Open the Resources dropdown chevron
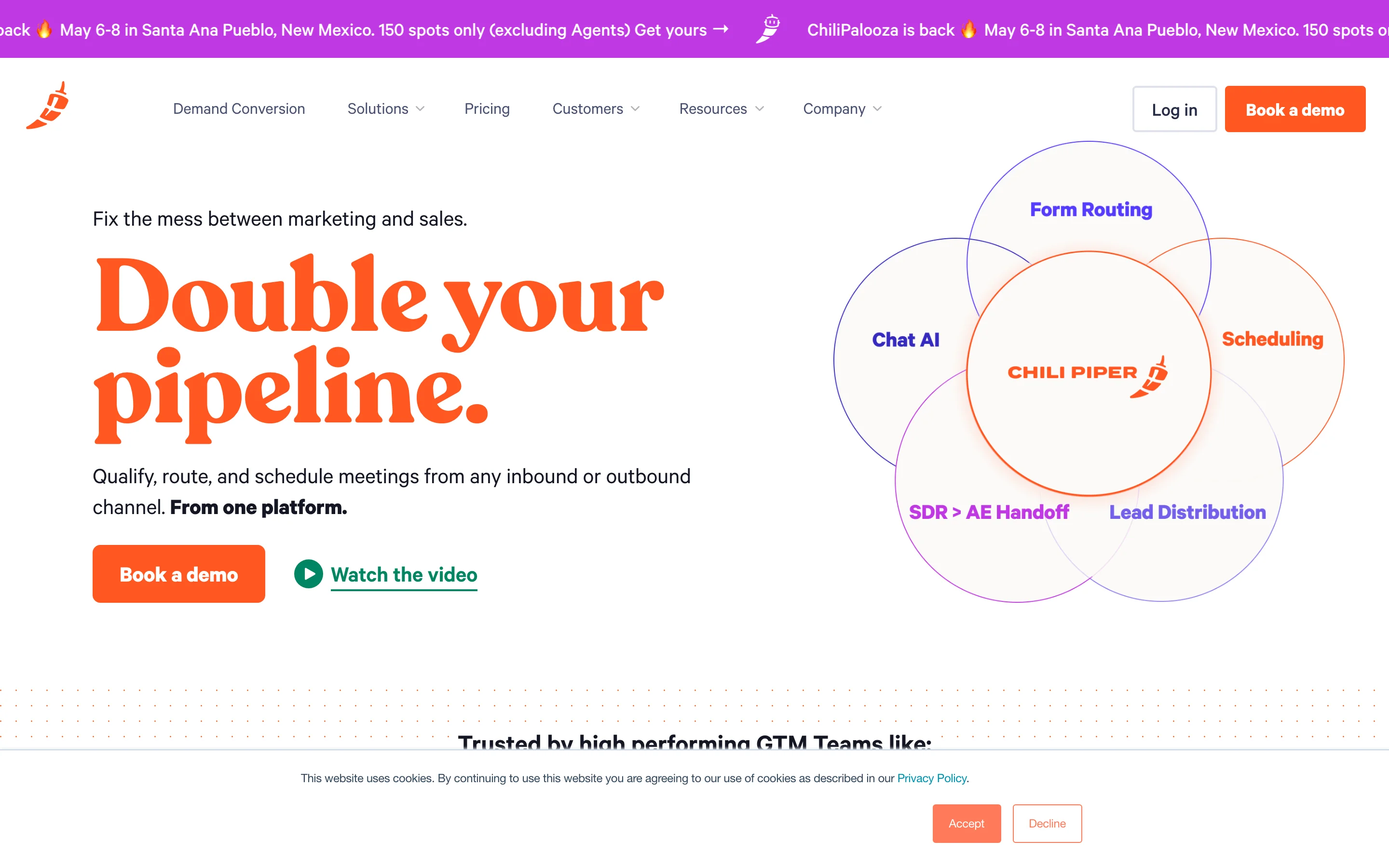The image size is (1389, 868). [759, 109]
